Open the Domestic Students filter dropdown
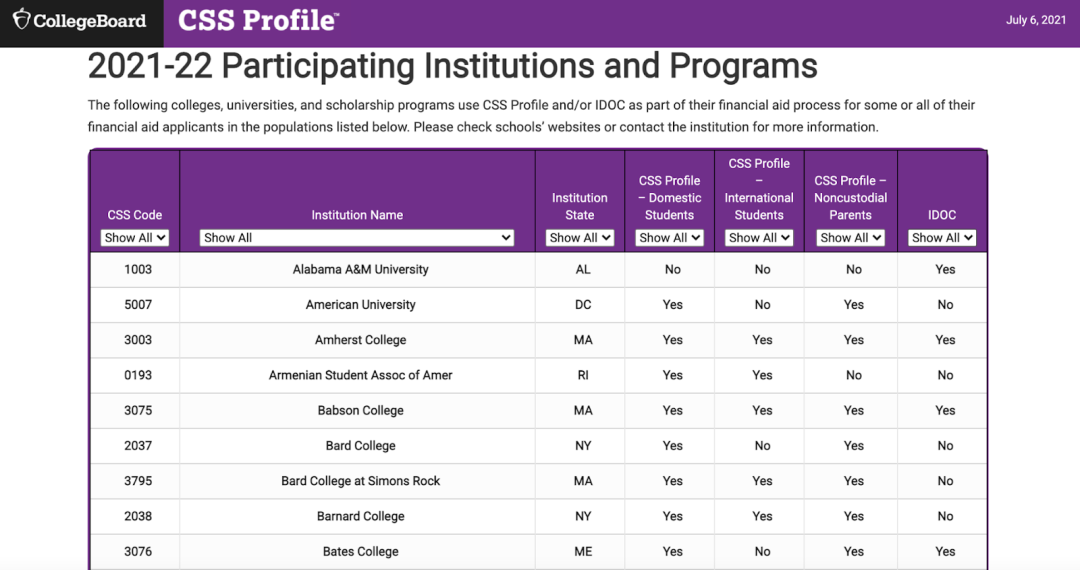The height and width of the screenshot is (570, 1080). click(670, 238)
